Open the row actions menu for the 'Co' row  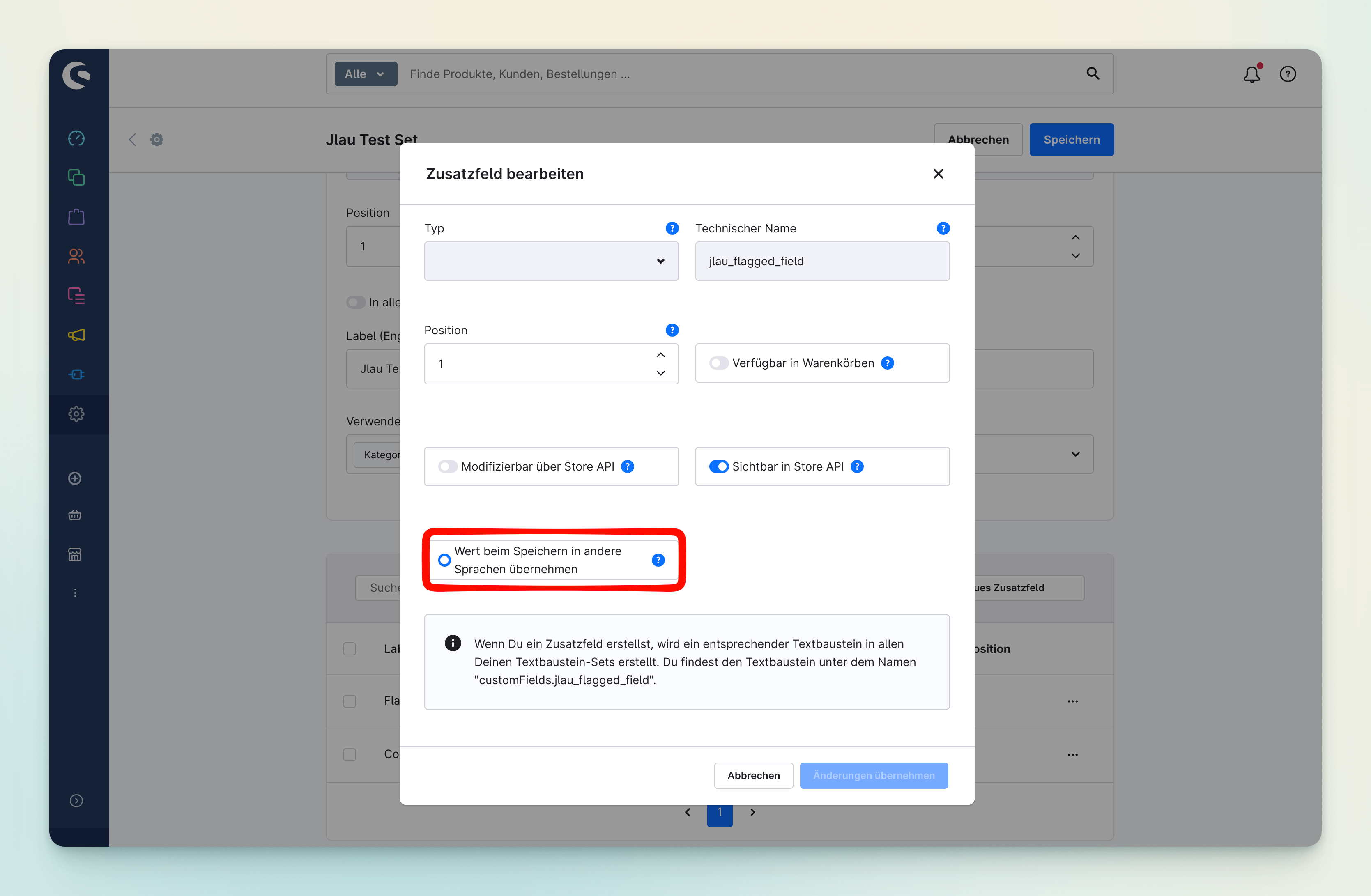click(1072, 755)
